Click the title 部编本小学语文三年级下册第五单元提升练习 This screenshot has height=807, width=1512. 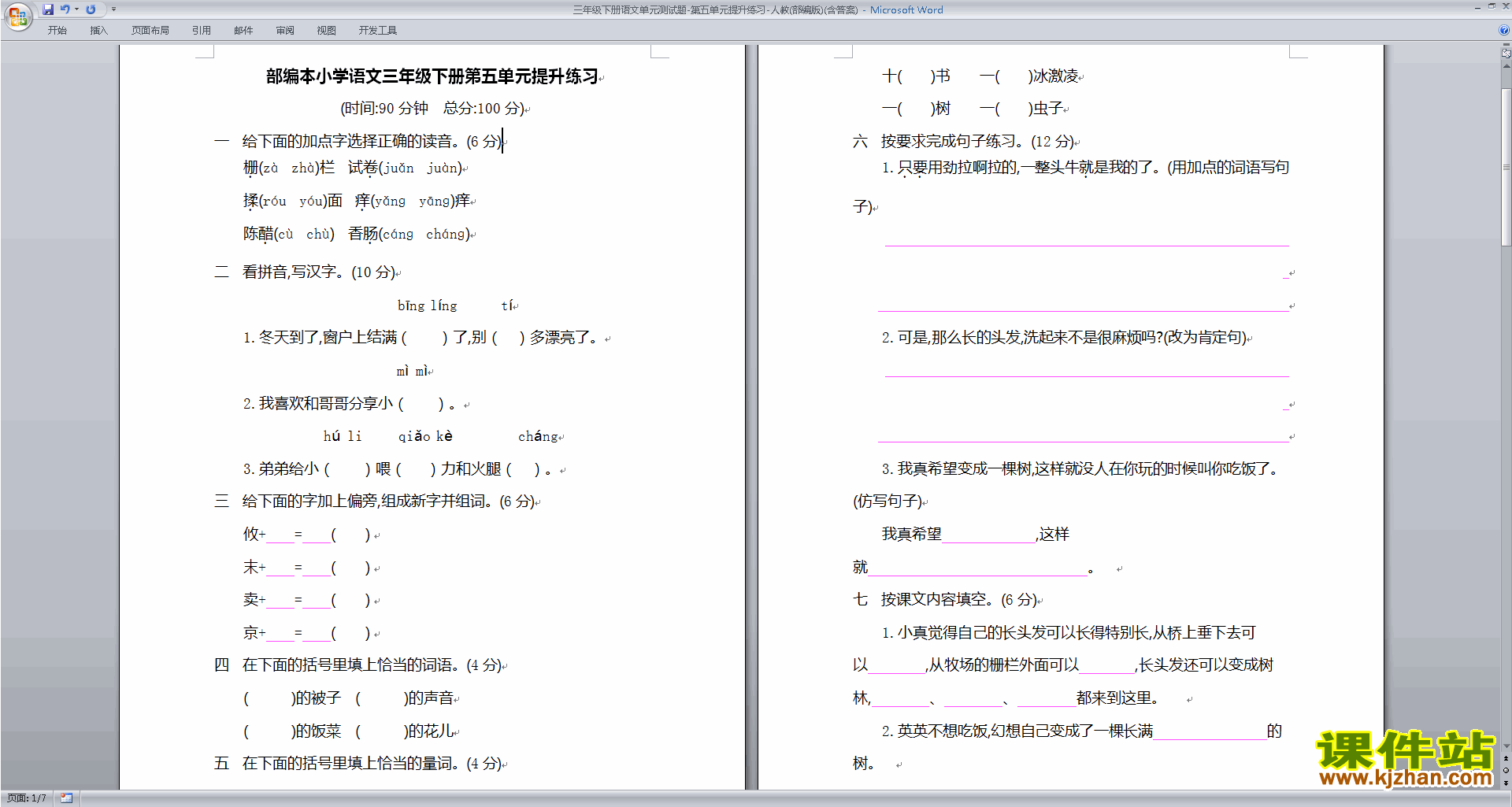pyautogui.click(x=432, y=76)
